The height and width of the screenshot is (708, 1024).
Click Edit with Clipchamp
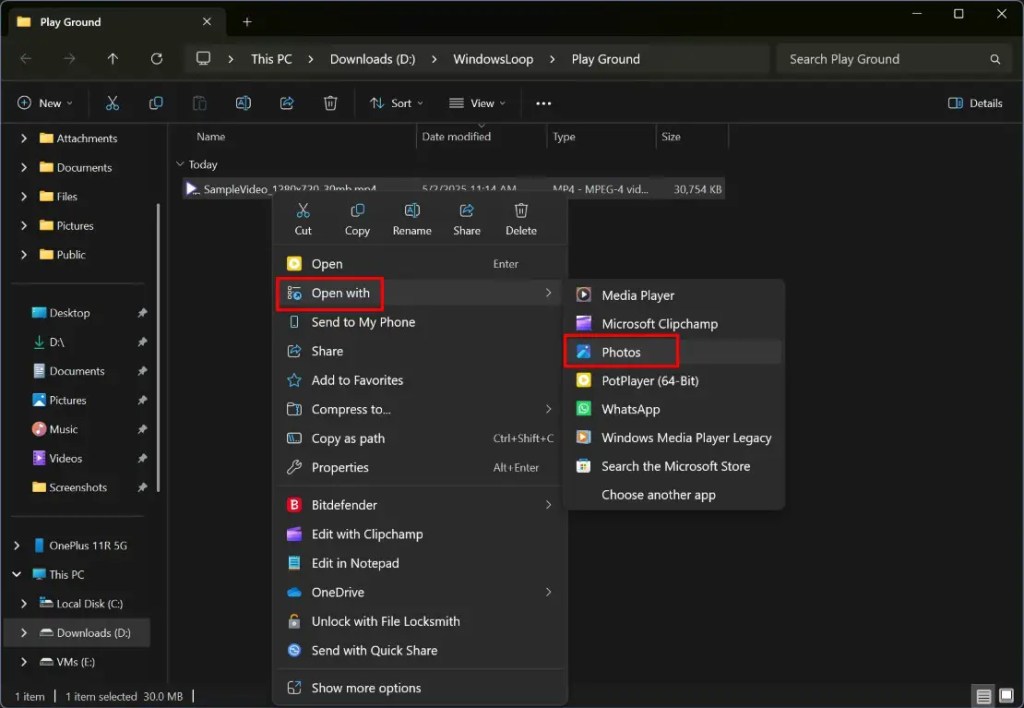tap(419, 534)
